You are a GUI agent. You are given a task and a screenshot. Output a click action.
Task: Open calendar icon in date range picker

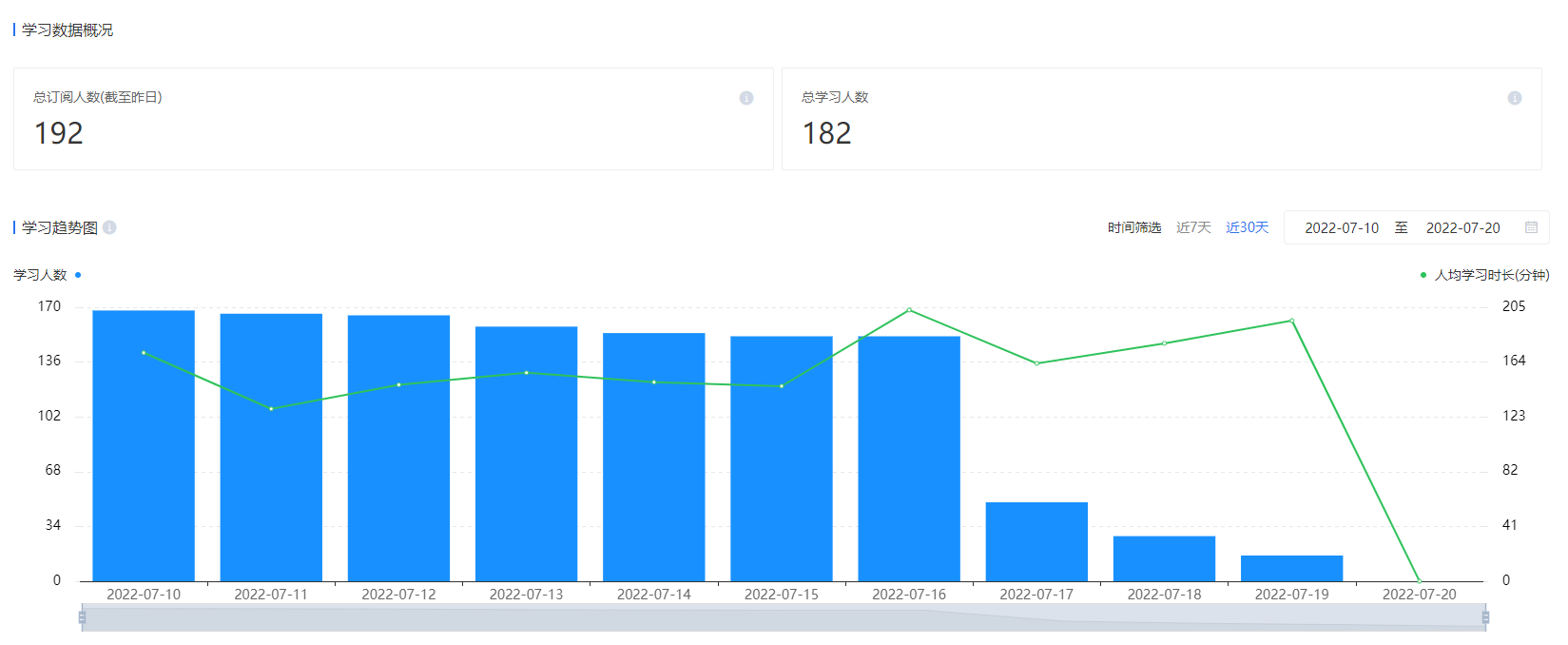pos(1531,227)
